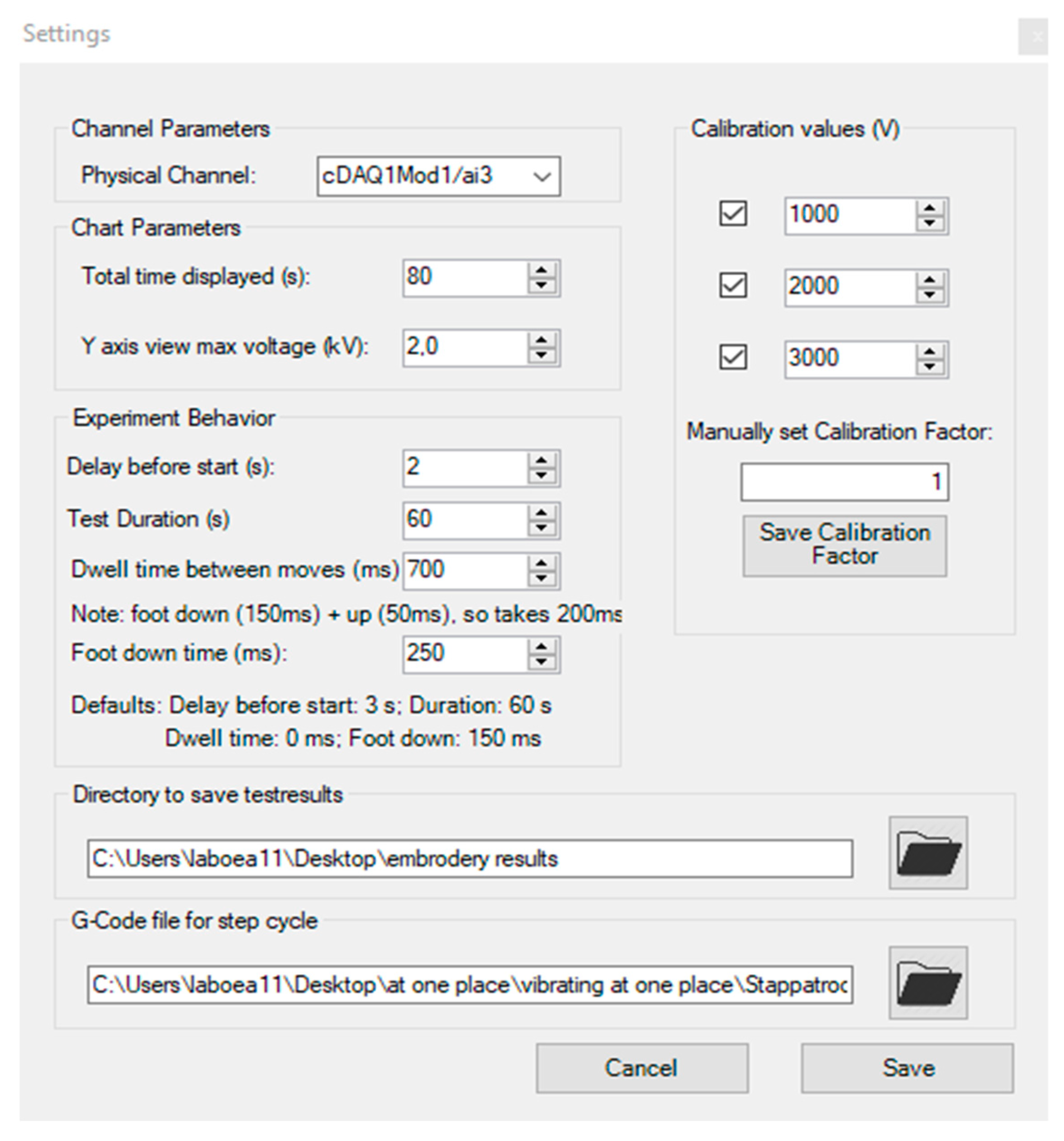Screen dimensions: 1064x1141
Task: Open the Physical Channel dropdown
Action: click(541, 176)
